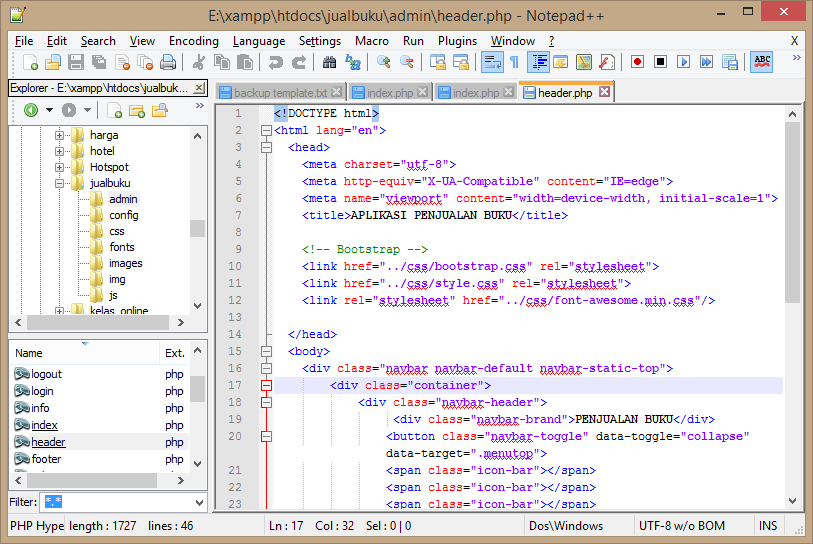Viewport: 813px width, 544px height.
Task: Click Explorer back navigation green arrow
Action: click(31, 110)
